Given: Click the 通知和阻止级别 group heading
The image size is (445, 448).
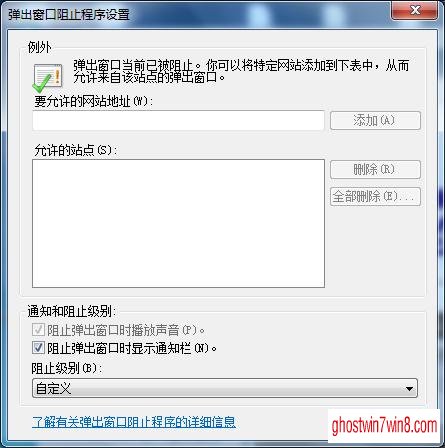Looking at the screenshot, I should point(72,311).
